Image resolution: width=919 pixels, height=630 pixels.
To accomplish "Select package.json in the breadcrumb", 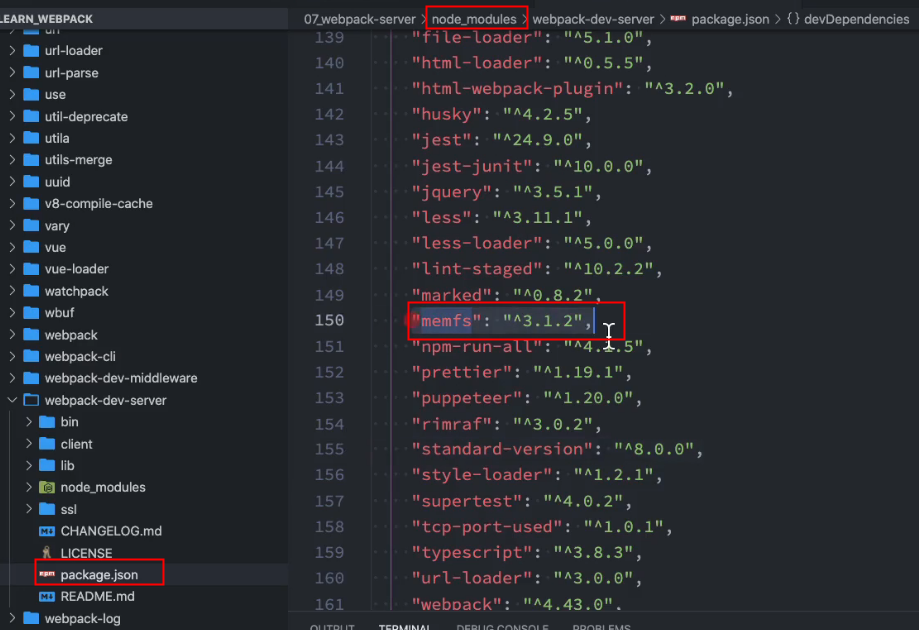I will pyautogui.click(x=730, y=19).
